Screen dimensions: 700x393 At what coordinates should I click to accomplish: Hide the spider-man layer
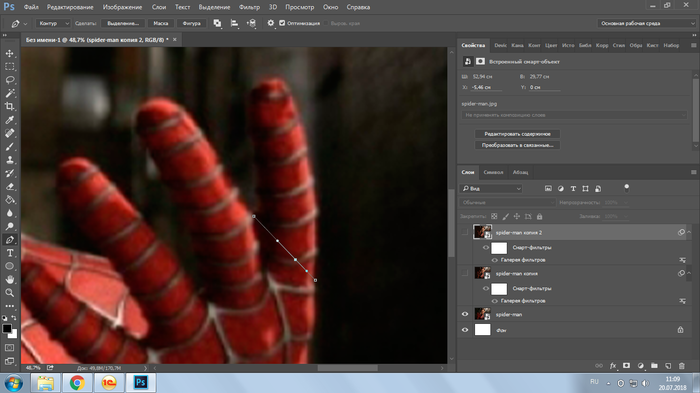tap(465, 314)
